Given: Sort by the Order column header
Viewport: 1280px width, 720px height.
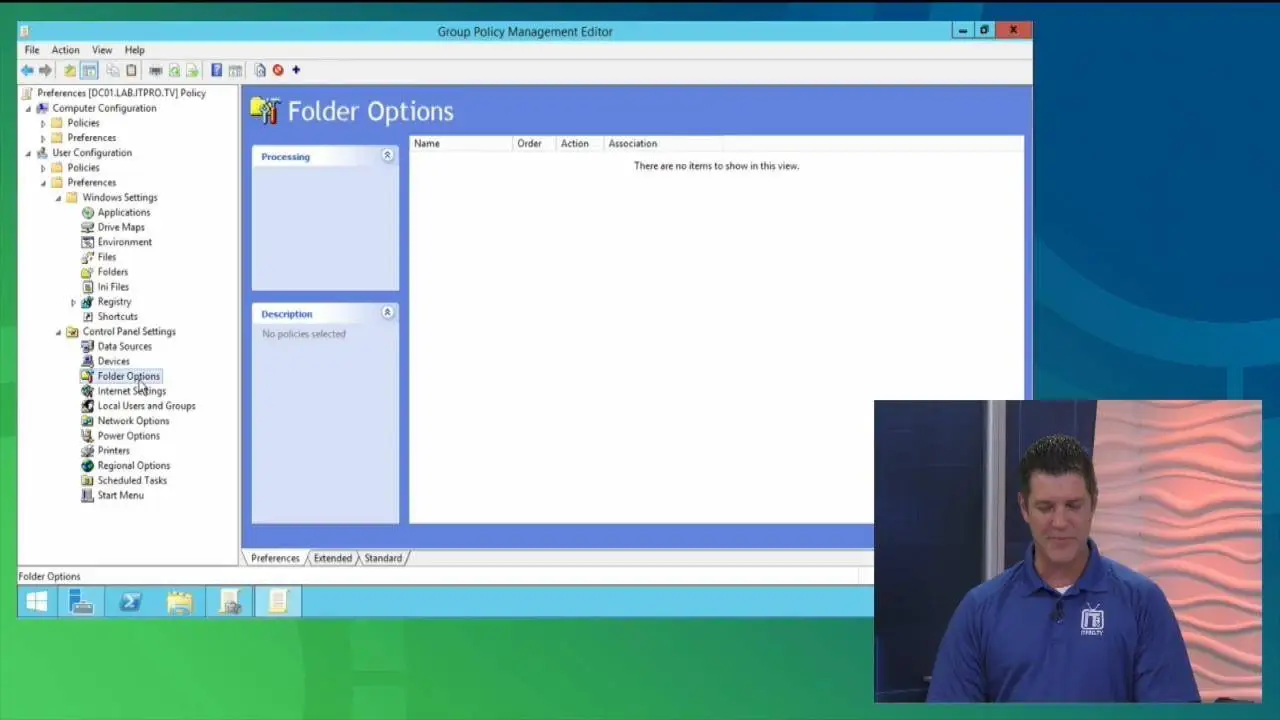Looking at the screenshot, I should 534,143.
